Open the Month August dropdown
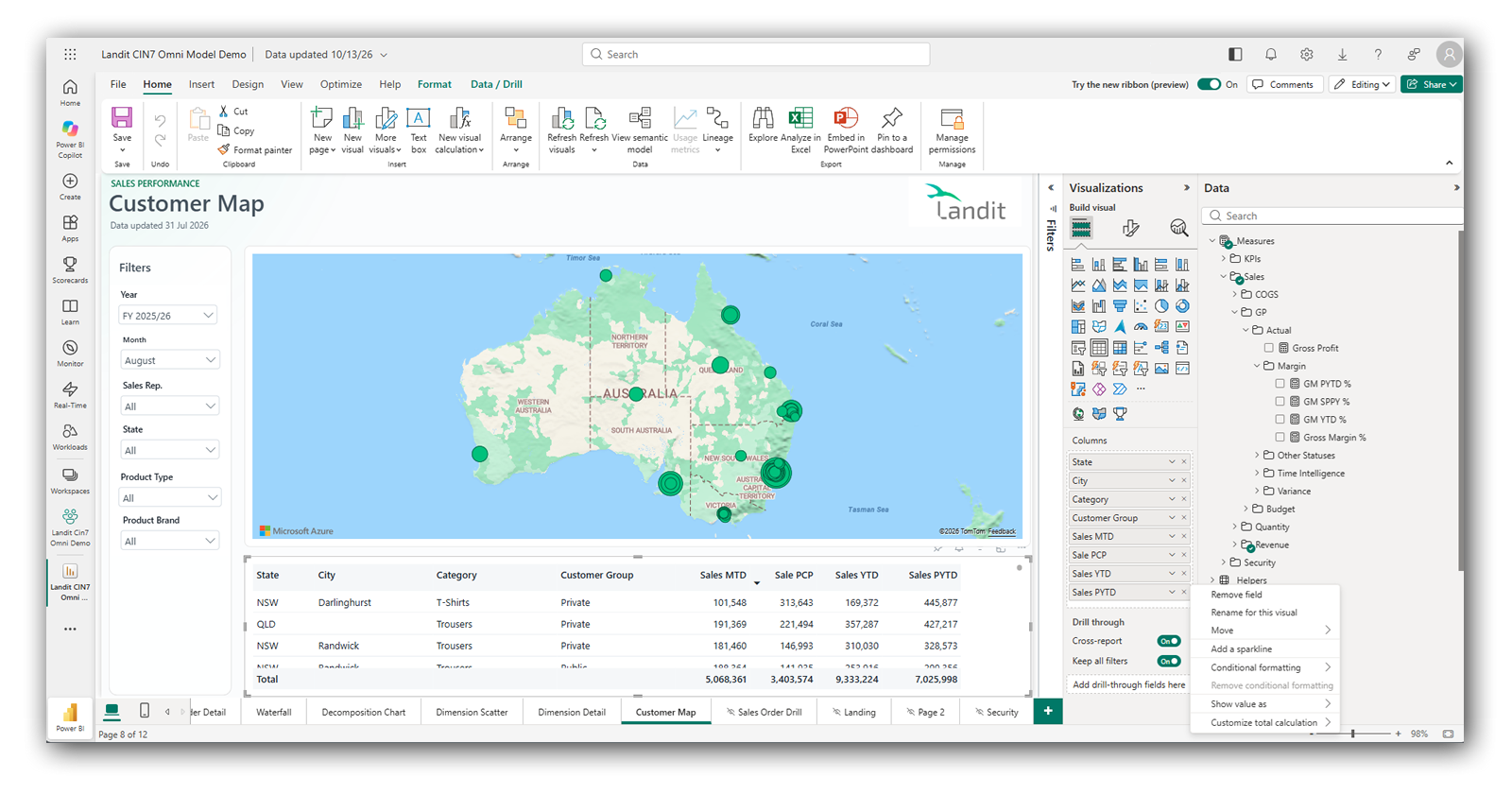Viewport: 1512px width, 795px height. [x=170, y=360]
